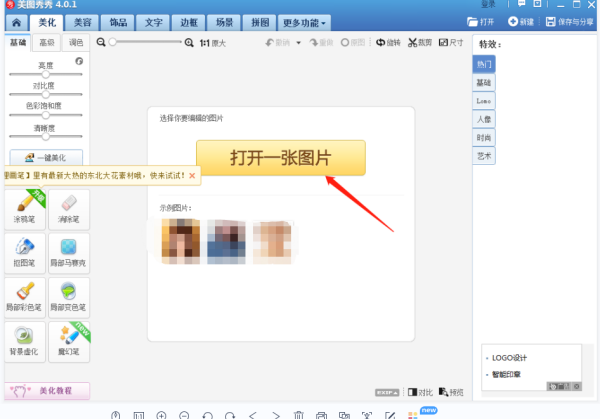
Task: Switch to the 调色 adjustment tab
Action: pyautogui.click(x=76, y=42)
